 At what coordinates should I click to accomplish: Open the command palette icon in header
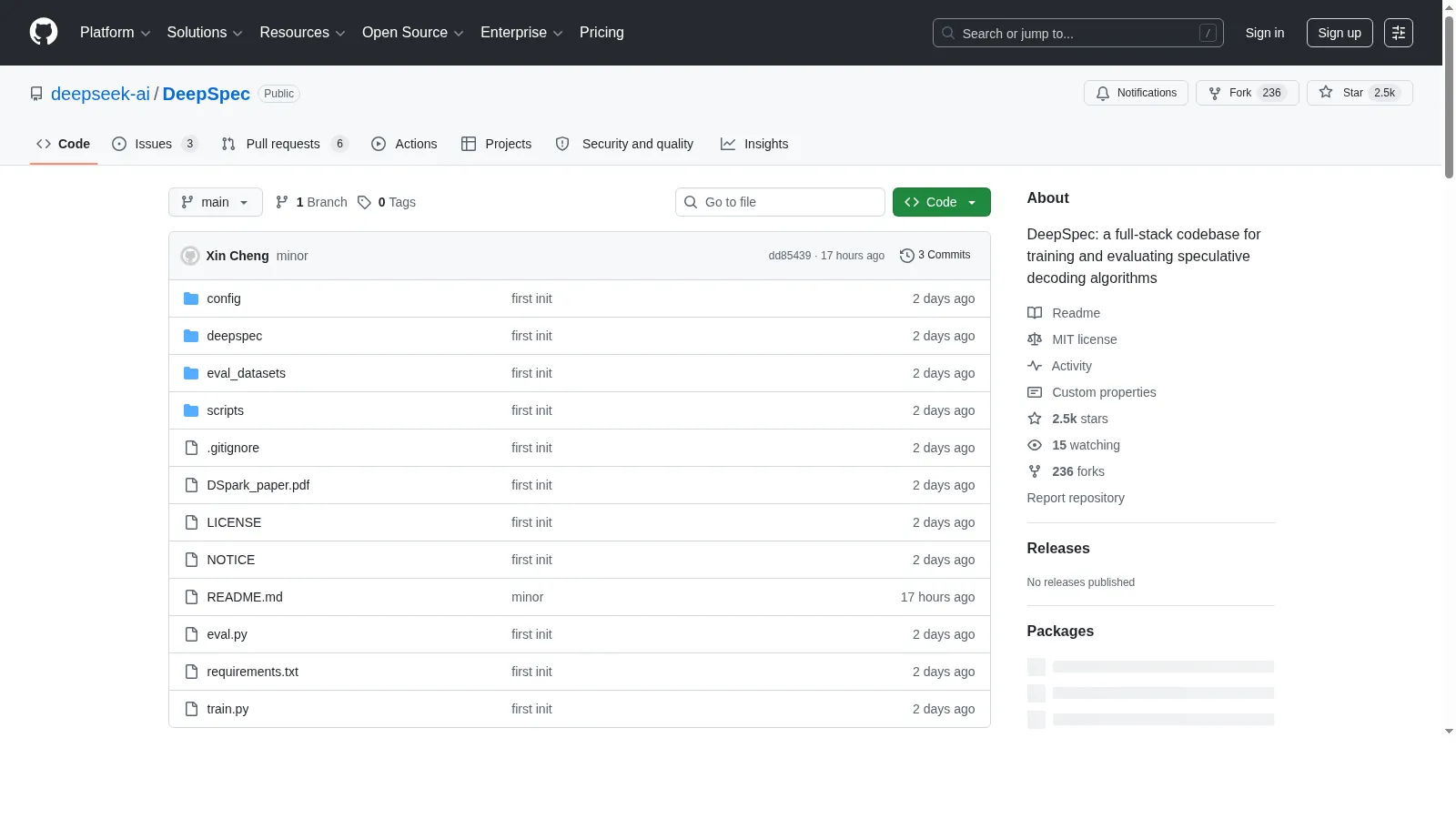(1399, 33)
